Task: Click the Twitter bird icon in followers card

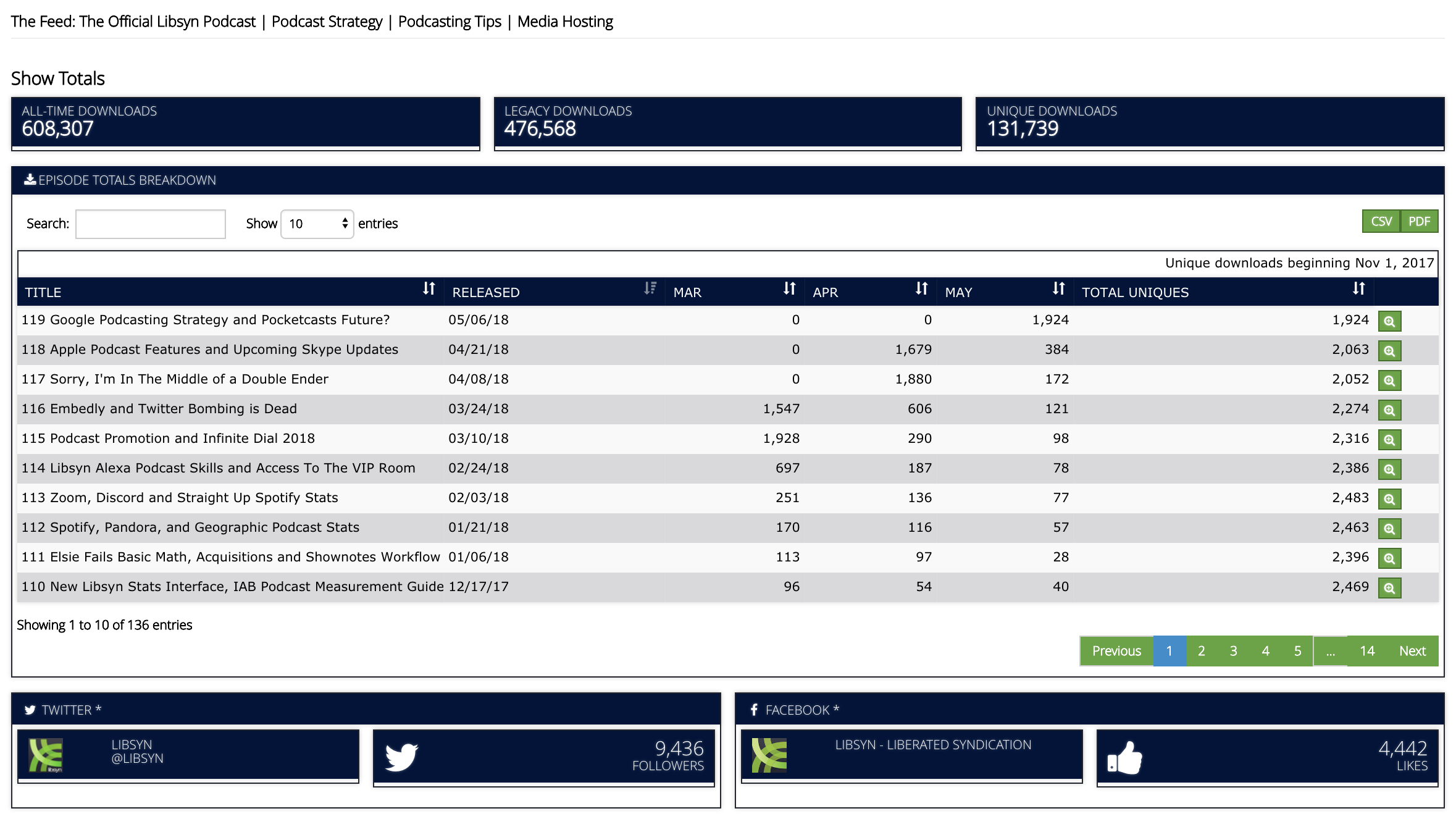Action: [x=401, y=757]
